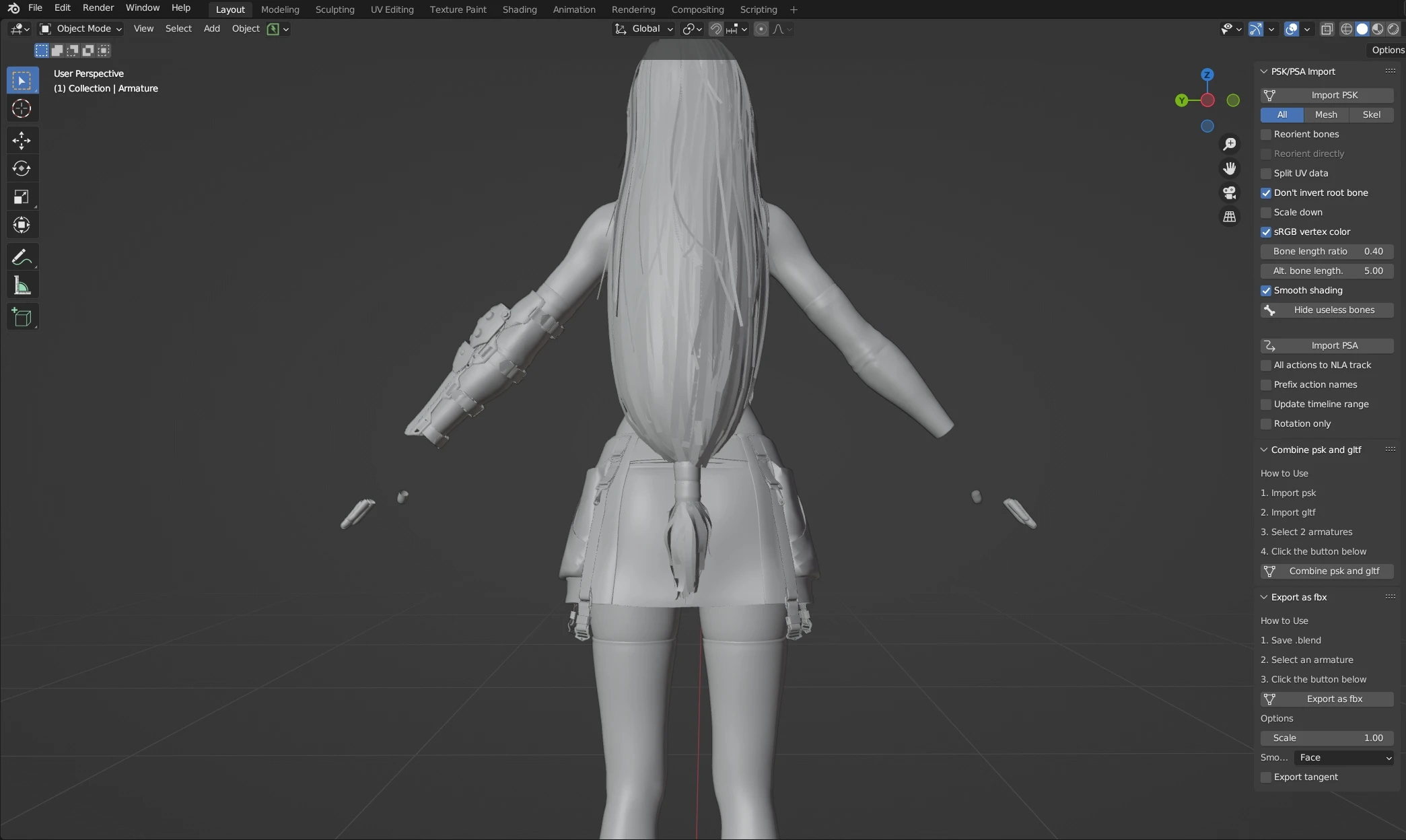
Task: Select the Measure tool
Action: [22, 286]
